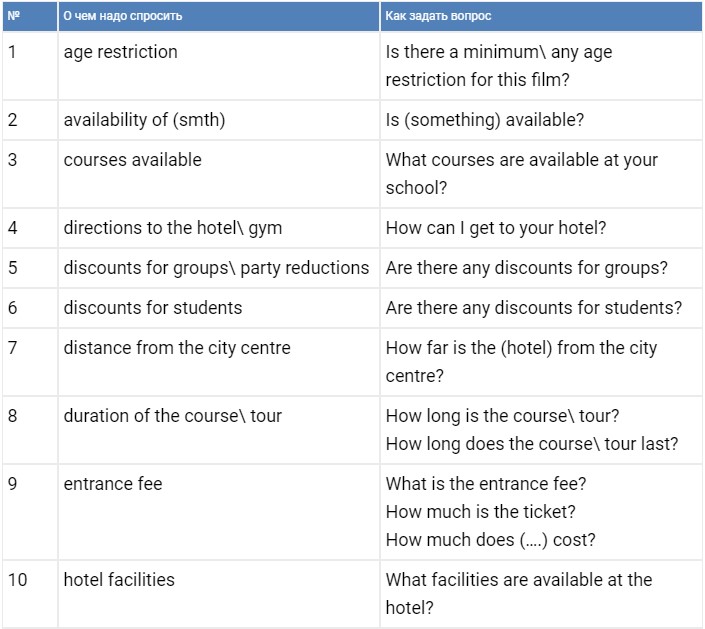Select 'duration of the course\ tour' cell
This screenshot has height=629, width=705.
(x=219, y=430)
